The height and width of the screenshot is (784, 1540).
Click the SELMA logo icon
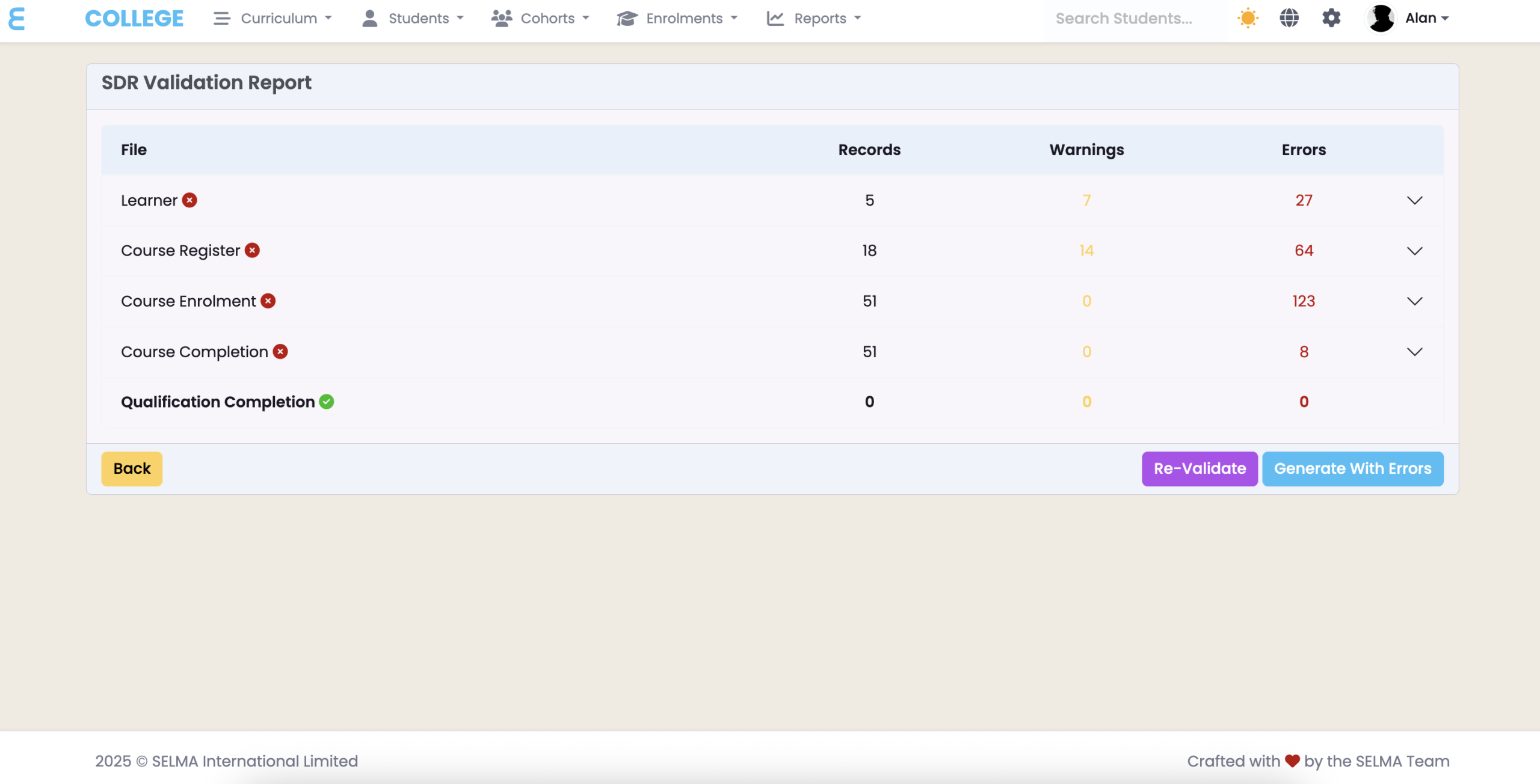click(17, 19)
